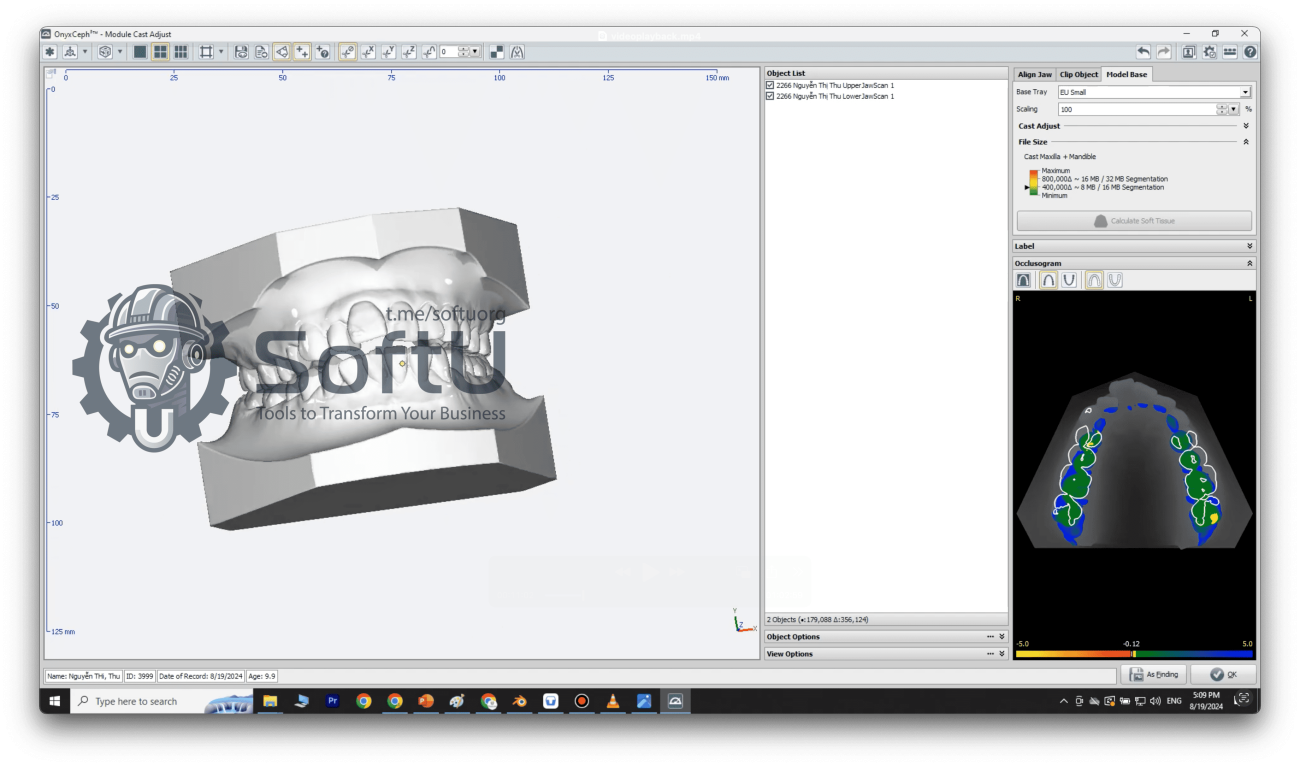This screenshot has width=1300, height=766.
Task: Expand the Label panel
Action: coord(1249,246)
